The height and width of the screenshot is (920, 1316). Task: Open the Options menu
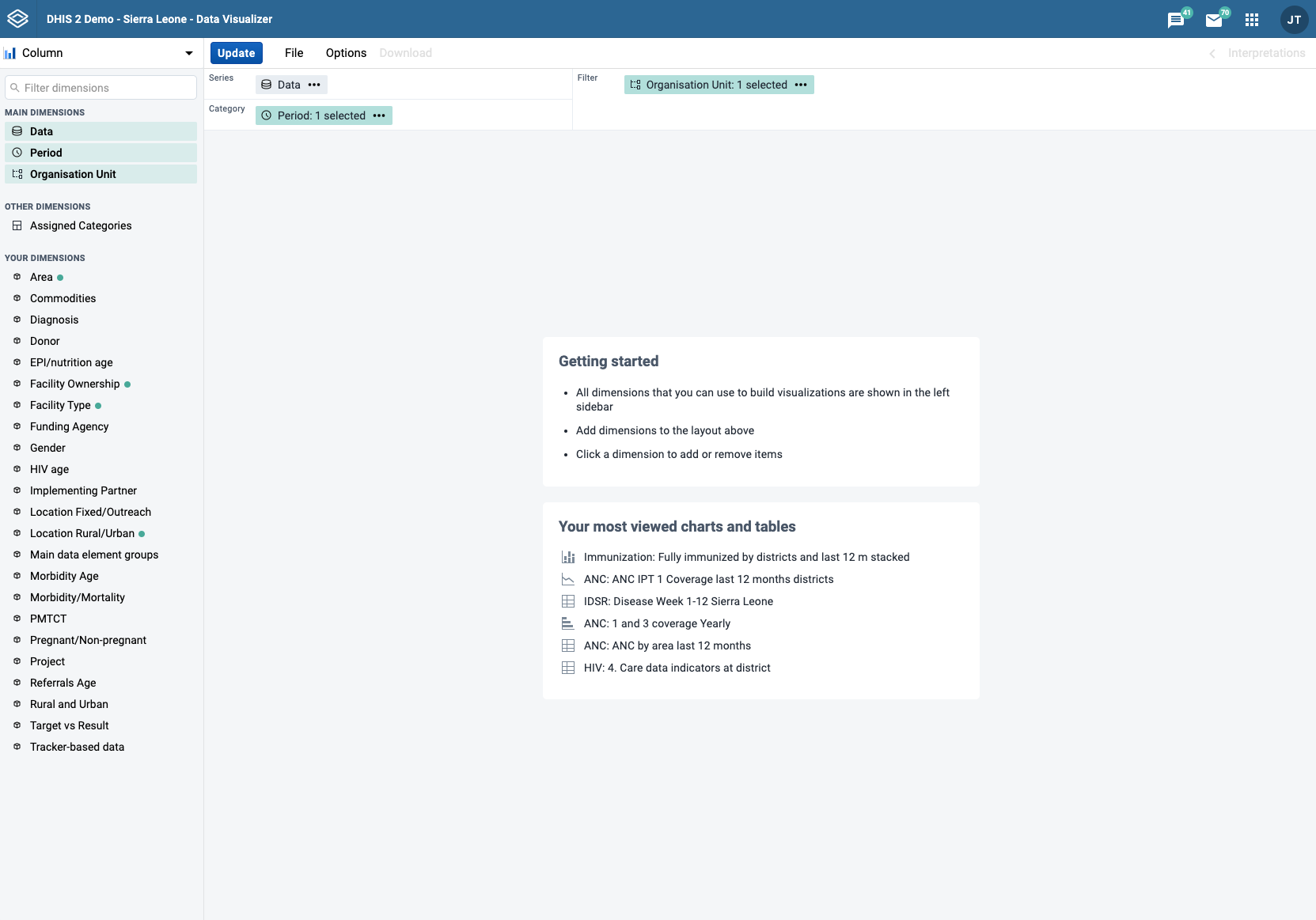point(346,53)
